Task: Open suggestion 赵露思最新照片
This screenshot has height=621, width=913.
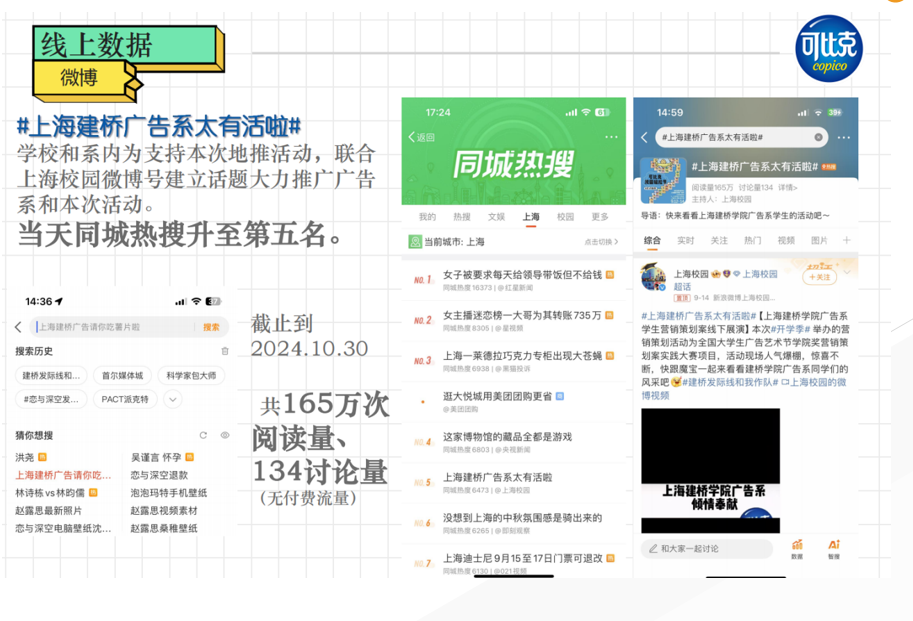Action: point(49,510)
